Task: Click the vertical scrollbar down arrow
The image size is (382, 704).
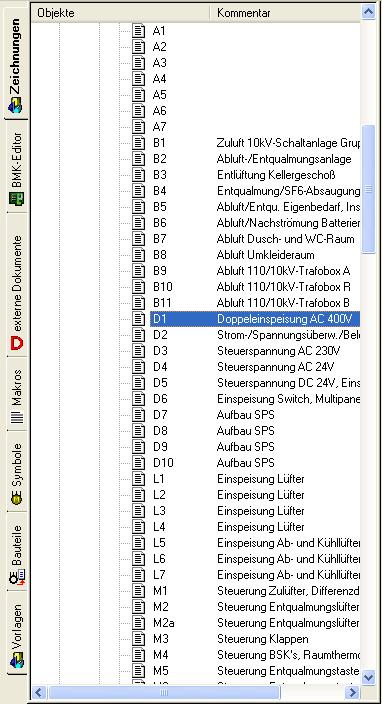Action: coord(369,676)
